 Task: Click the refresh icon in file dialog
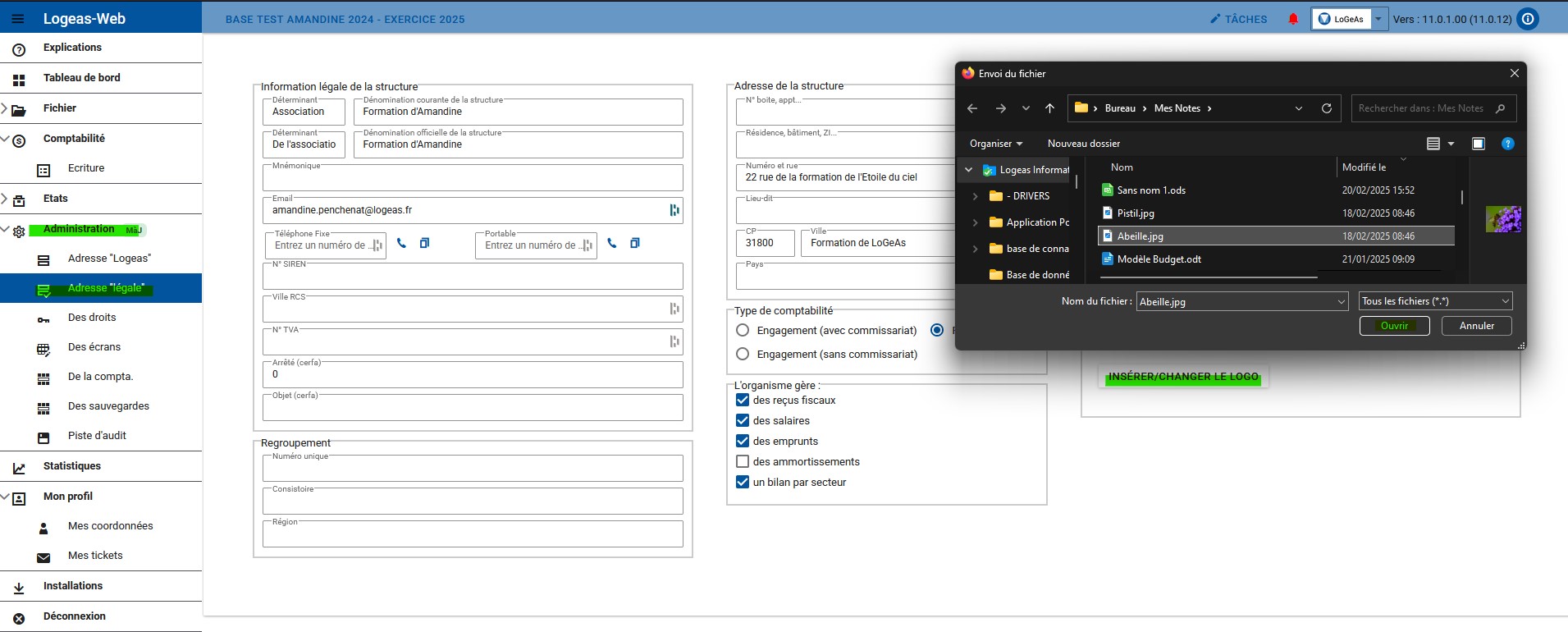[x=1326, y=108]
